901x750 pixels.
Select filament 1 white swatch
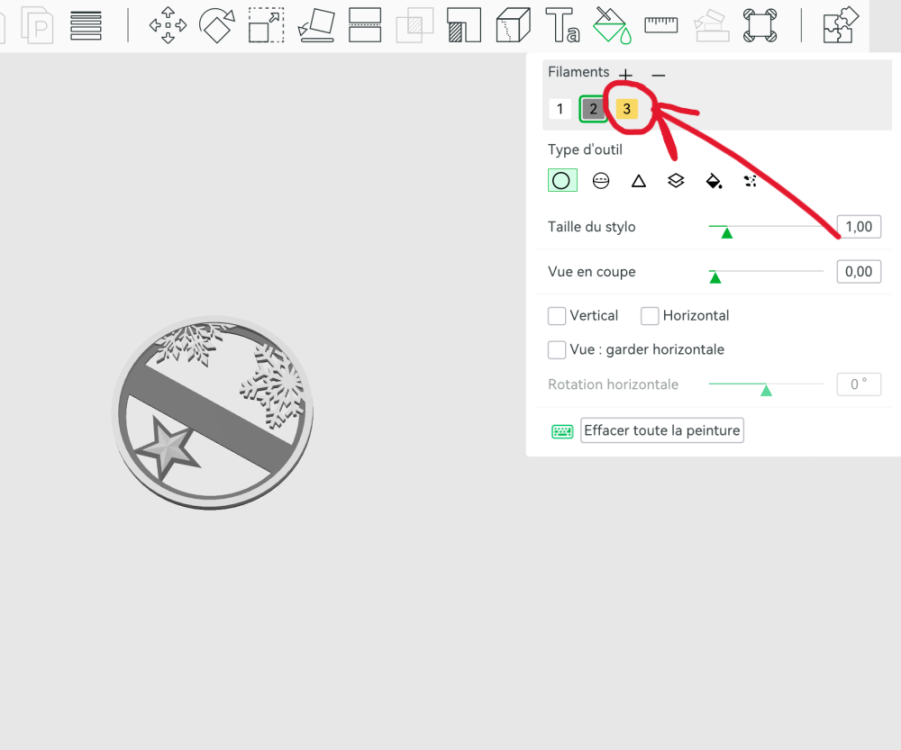click(x=560, y=109)
